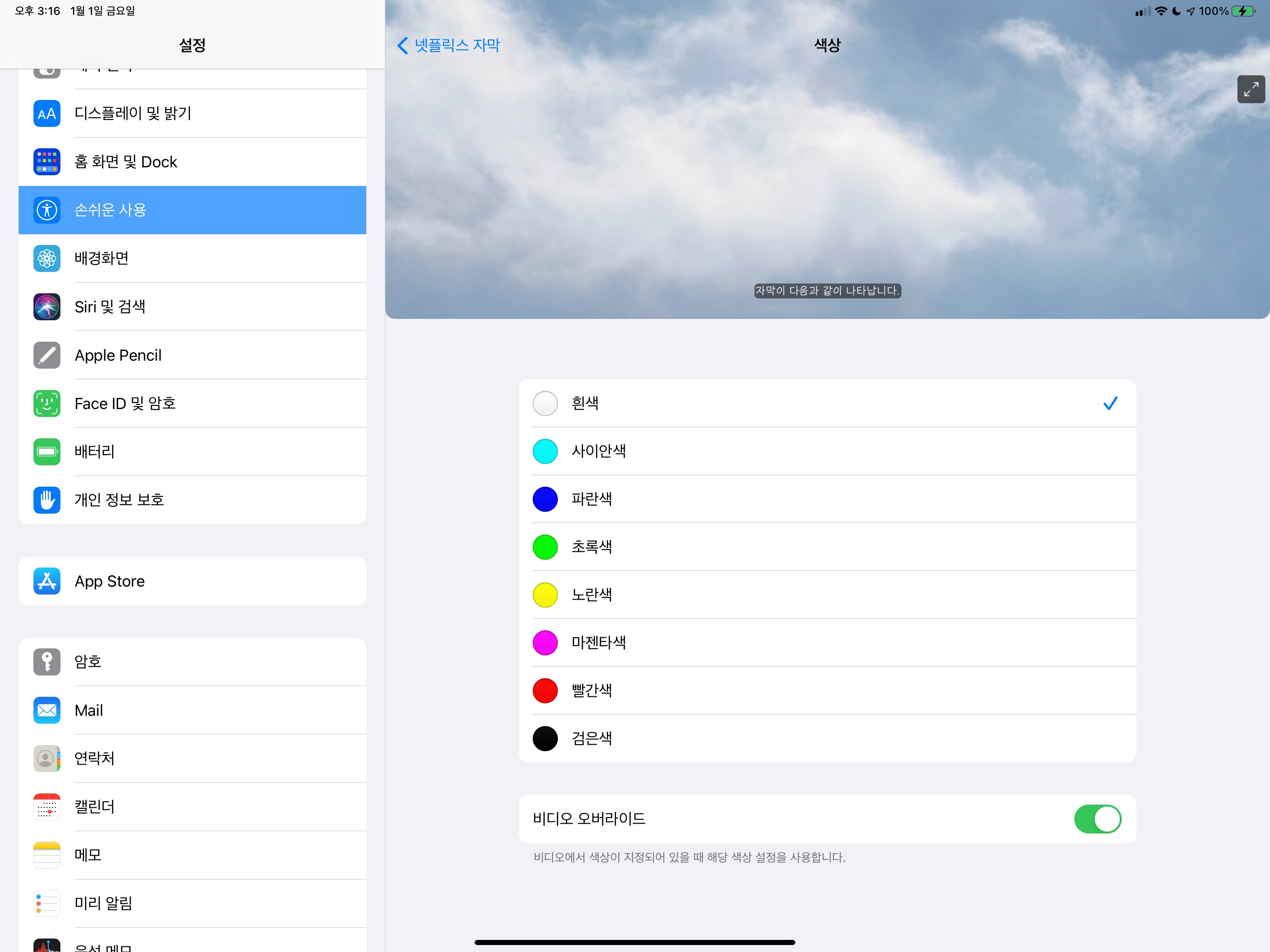Select the 빨간색 red swatch
1270x952 pixels.
[545, 690]
